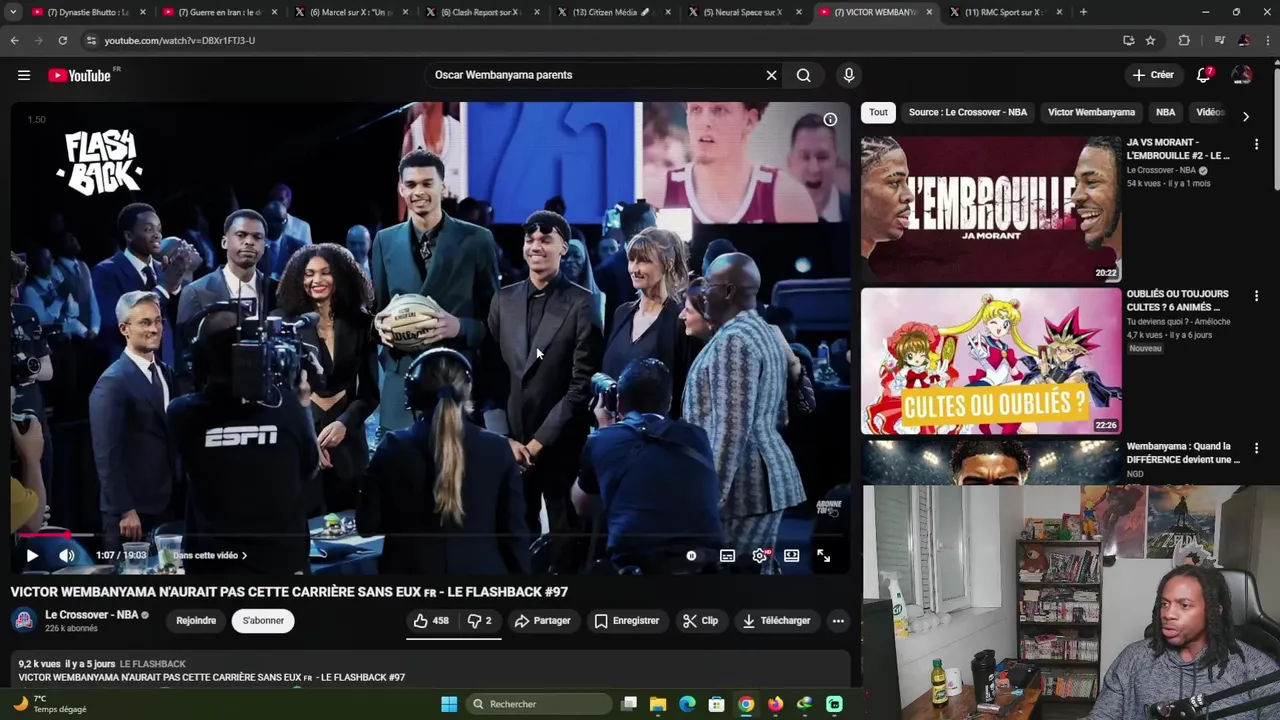Open Task View on the taskbar
Image resolution: width=1280 pixels, height=720 pixels.
(629, 704)
